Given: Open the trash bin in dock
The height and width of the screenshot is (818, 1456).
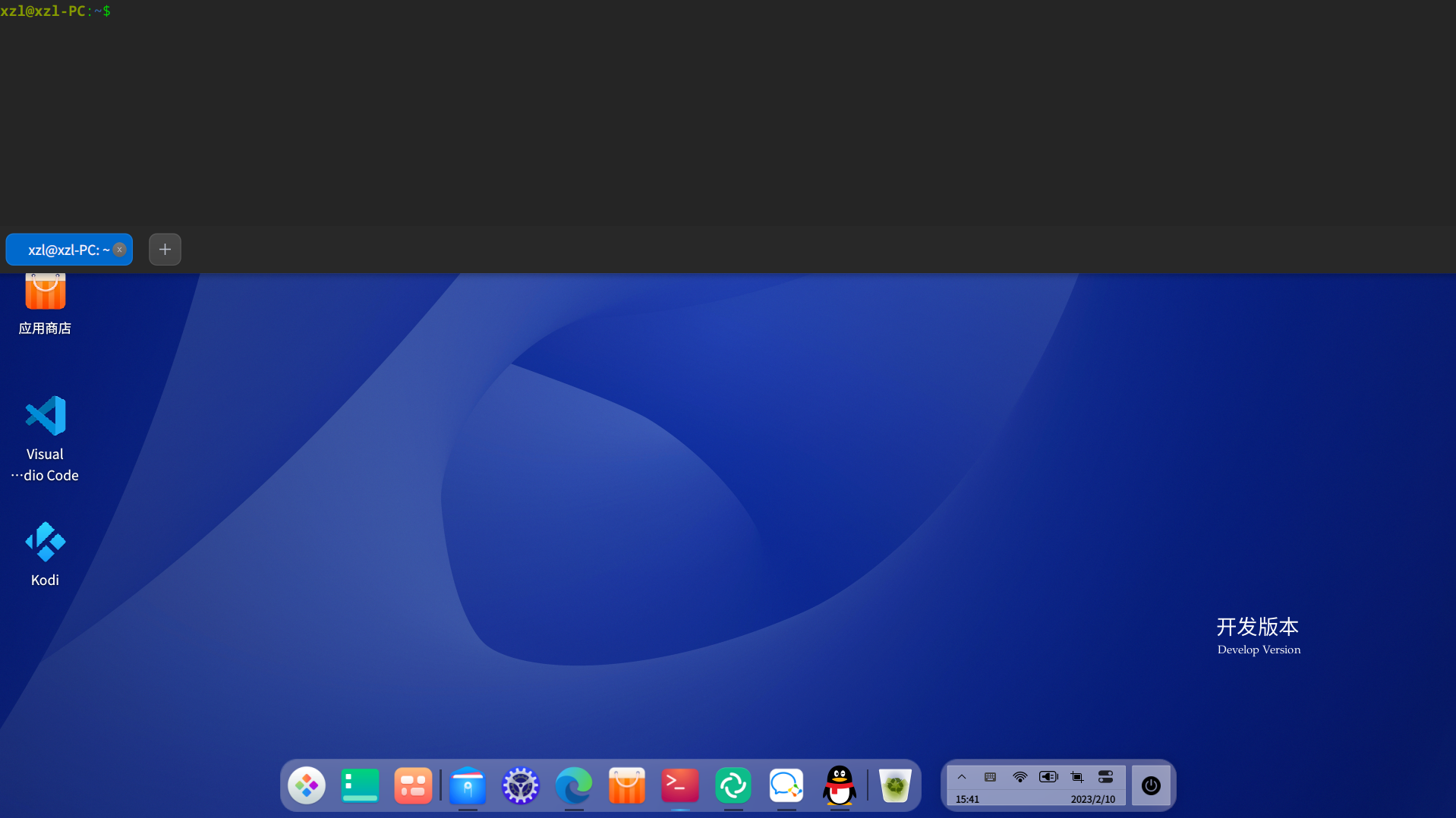Looking at the screenshot, I should 895,785.
